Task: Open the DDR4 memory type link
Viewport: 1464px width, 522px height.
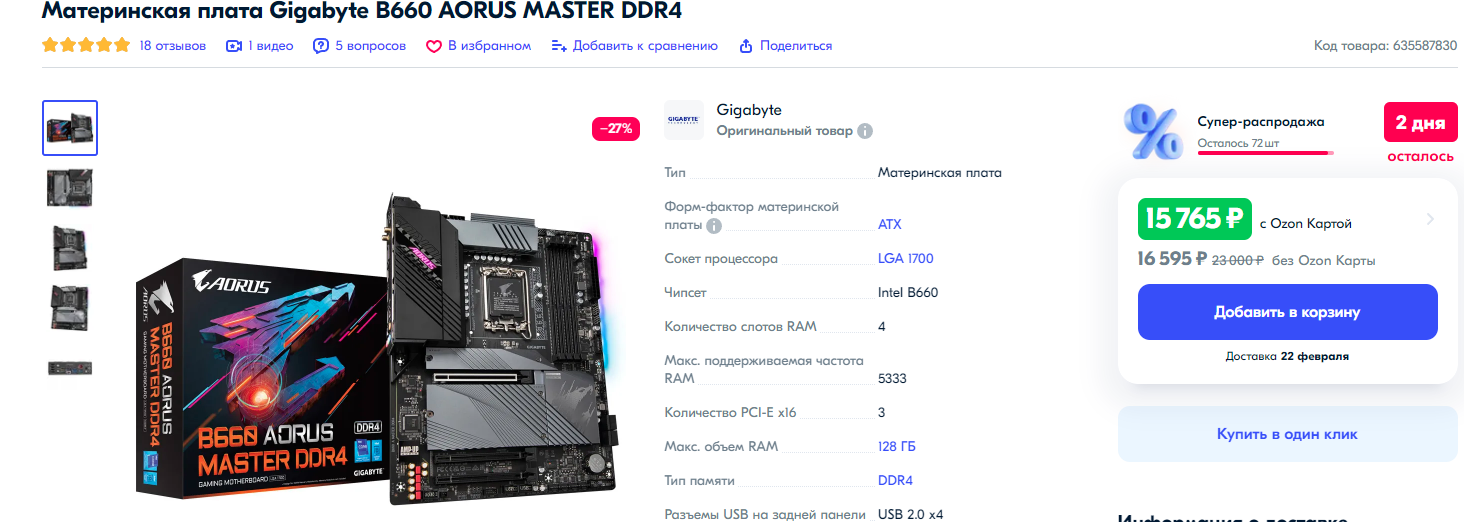Action: click(895, 480)
